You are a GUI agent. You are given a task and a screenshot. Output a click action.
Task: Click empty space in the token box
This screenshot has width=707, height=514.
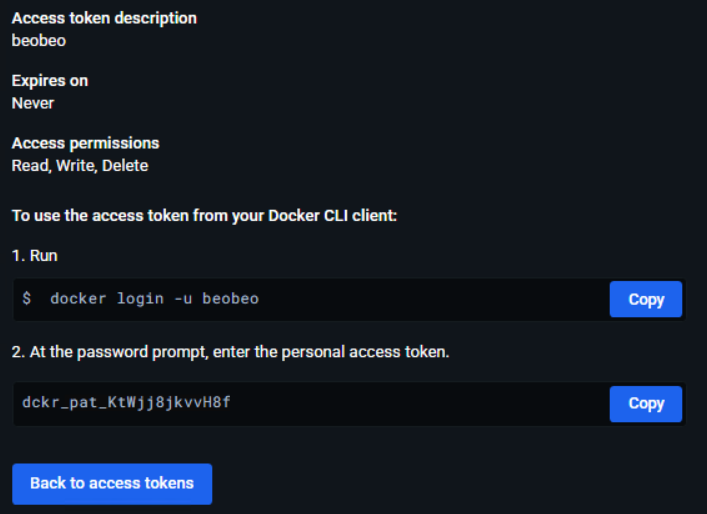click(420, 403)
